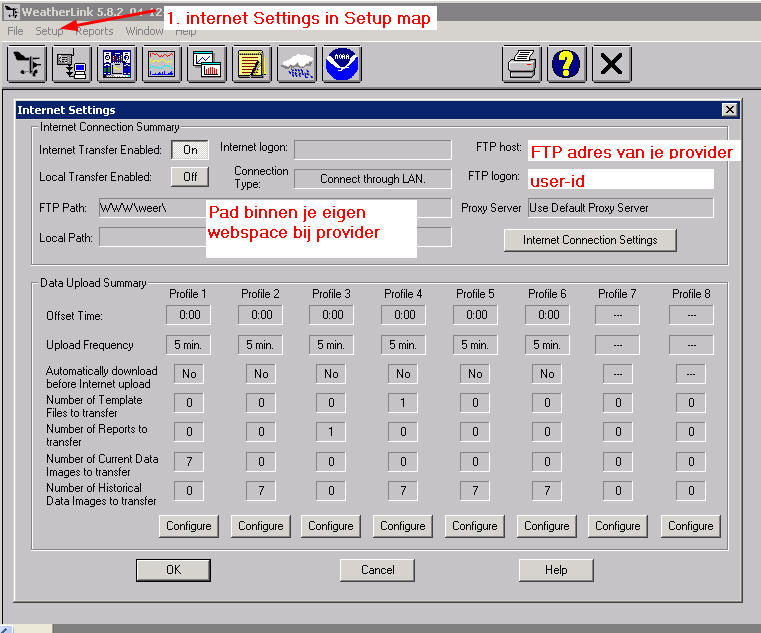761x633 pixels.
Task: Toggle Profile 1 automatic download No button
Action: click(x=189, y=374)
